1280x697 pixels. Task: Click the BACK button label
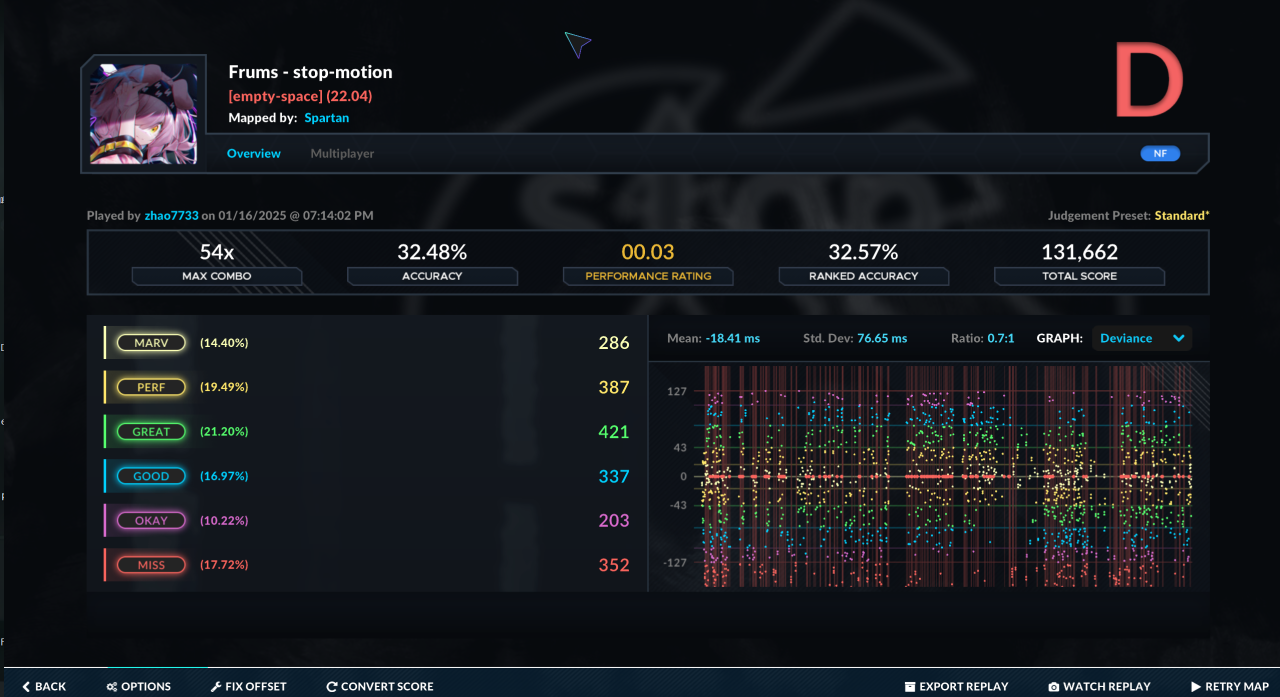(51, 687)
